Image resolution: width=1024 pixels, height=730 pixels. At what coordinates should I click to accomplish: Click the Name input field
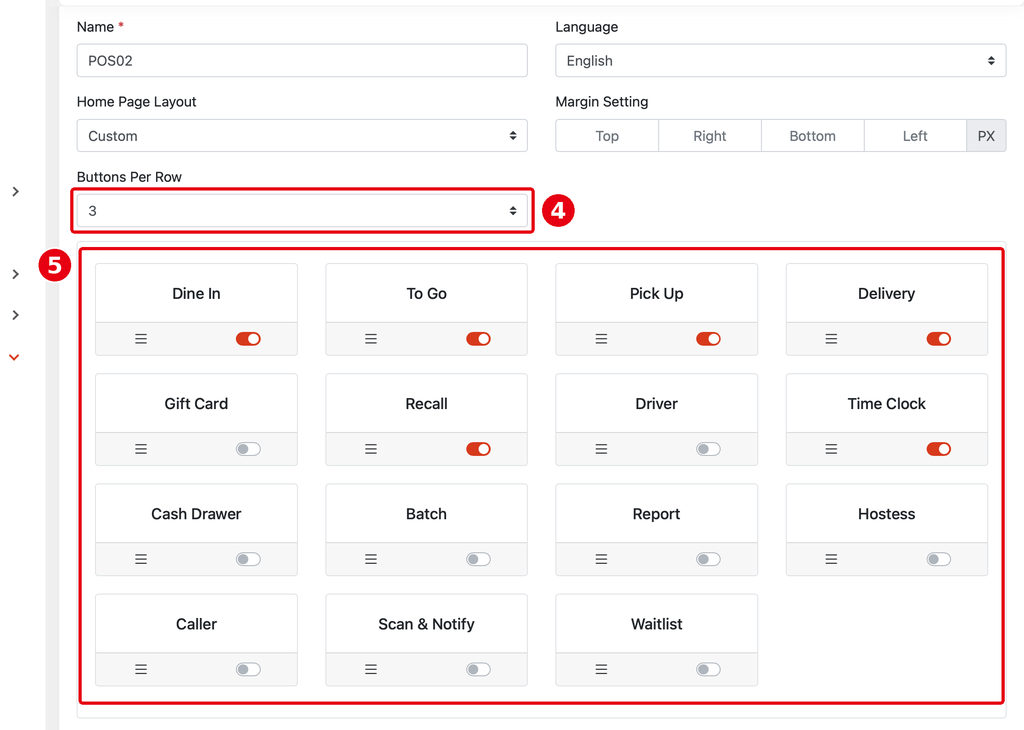click(x=302, y=61)
